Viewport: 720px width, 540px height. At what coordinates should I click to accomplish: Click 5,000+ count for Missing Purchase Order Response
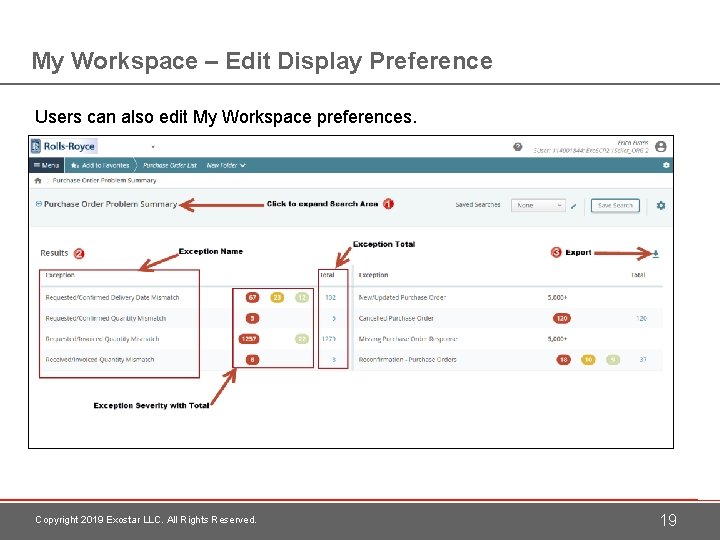pos(557,339)
